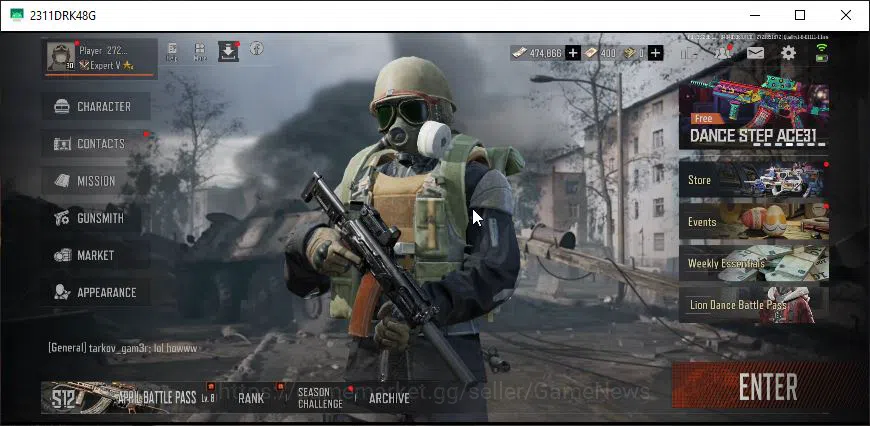The image size is (870, 426).
Task: Open the mail envelope icon
Action: coord(755,53)
